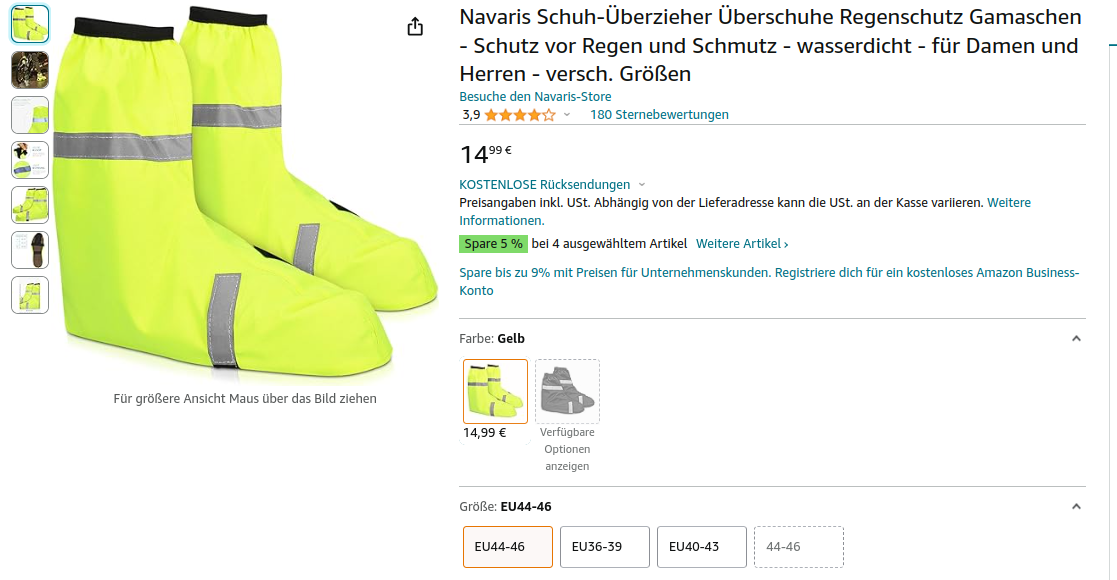
Task: Expand KOSTENLOSE Rücksendungen details chevron
Action: click(x=642, y=185)
